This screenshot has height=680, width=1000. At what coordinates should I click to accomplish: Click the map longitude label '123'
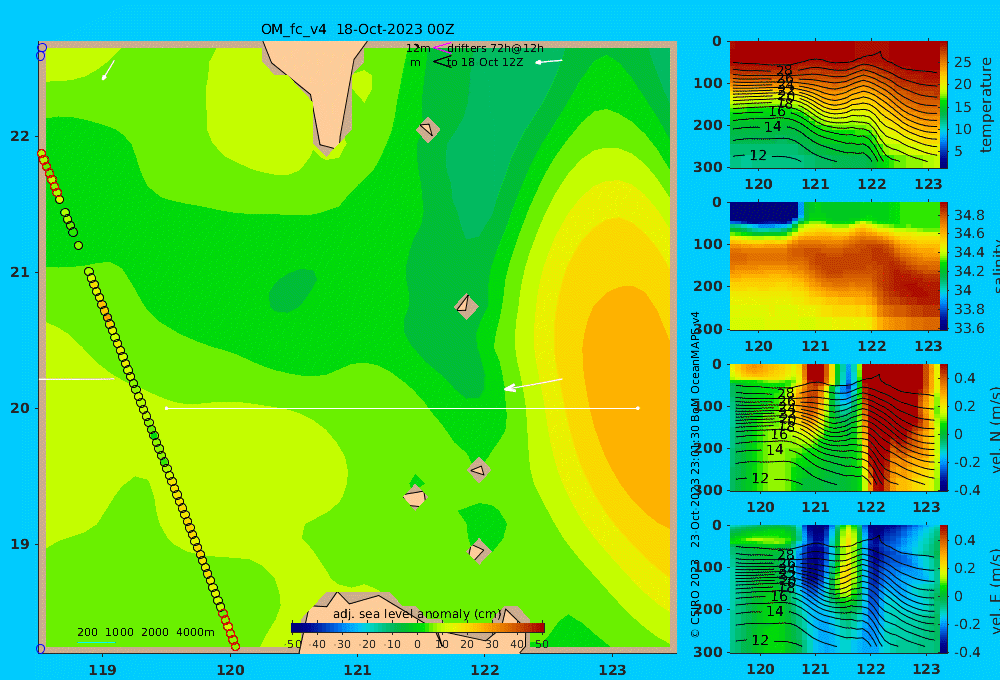(612, 670)
